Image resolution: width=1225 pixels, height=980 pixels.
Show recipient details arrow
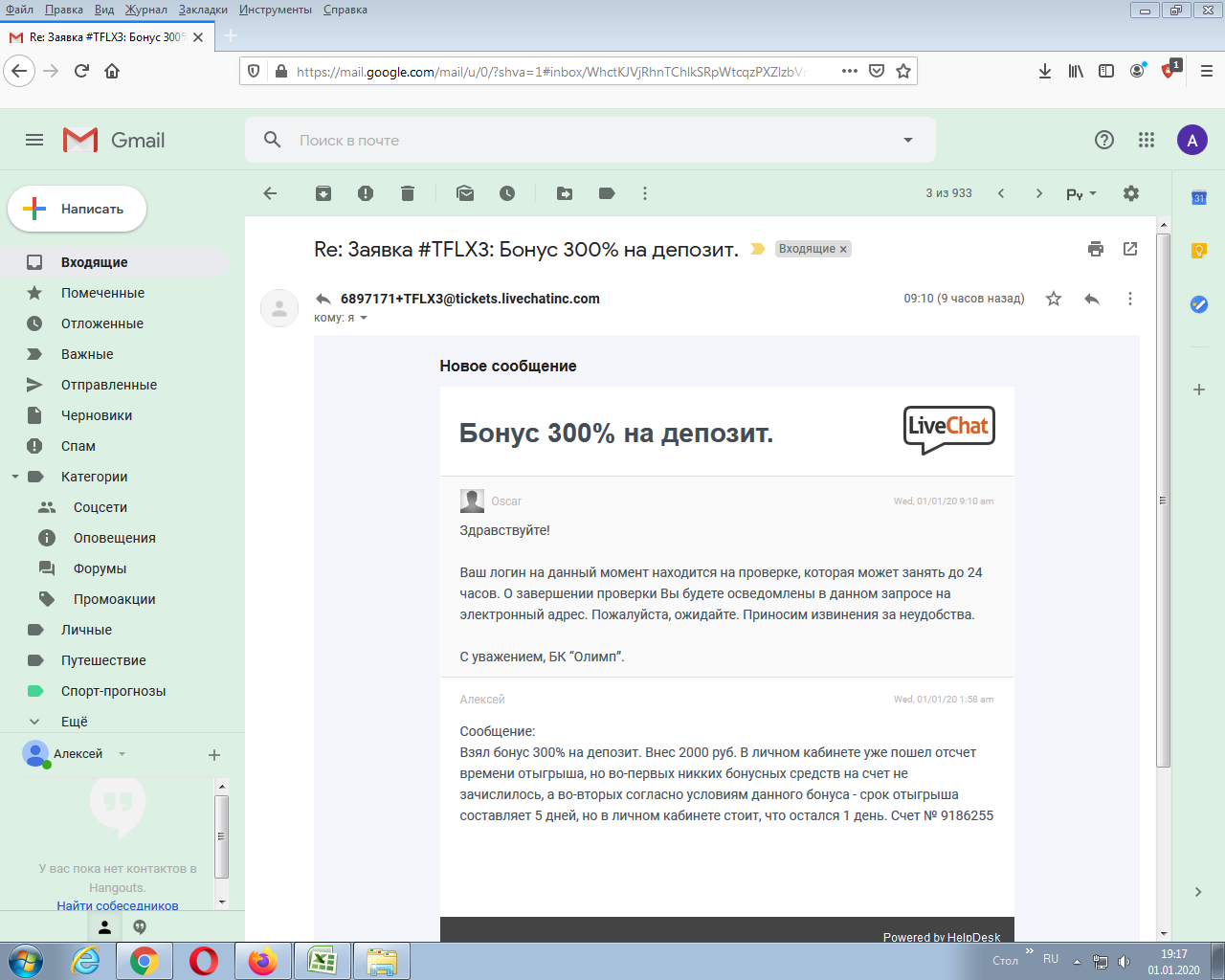pos(364,318)
